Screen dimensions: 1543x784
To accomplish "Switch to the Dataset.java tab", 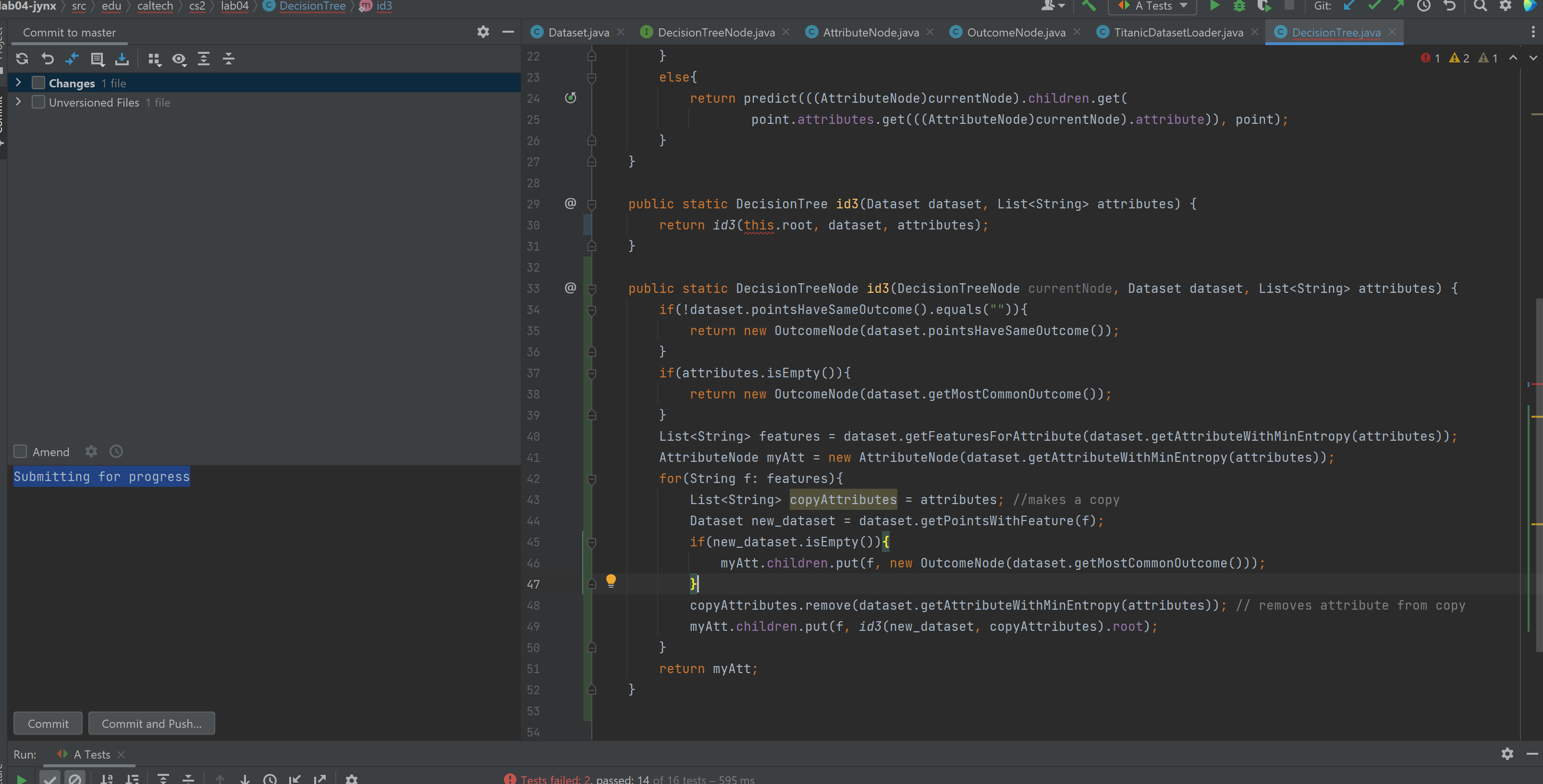I will (x=578, y=32).
